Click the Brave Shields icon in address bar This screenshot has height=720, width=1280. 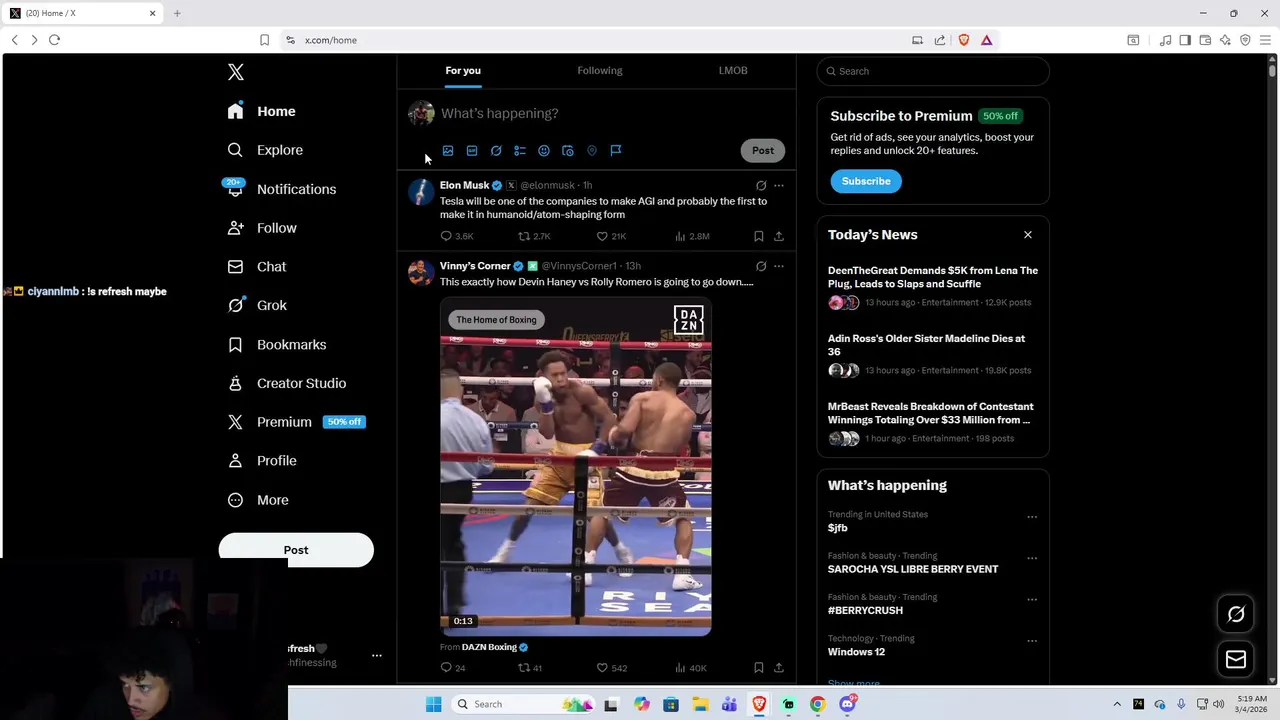pos(964,40)
